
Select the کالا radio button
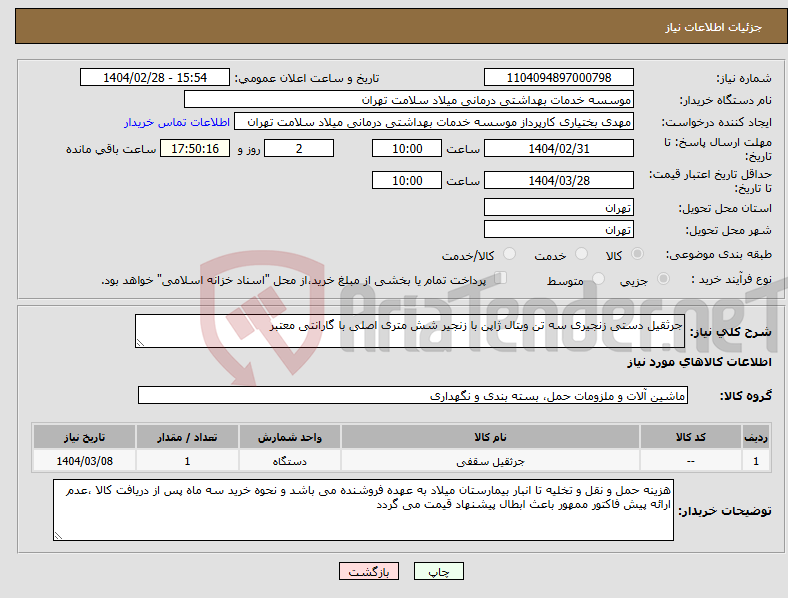tap(637, 254)
